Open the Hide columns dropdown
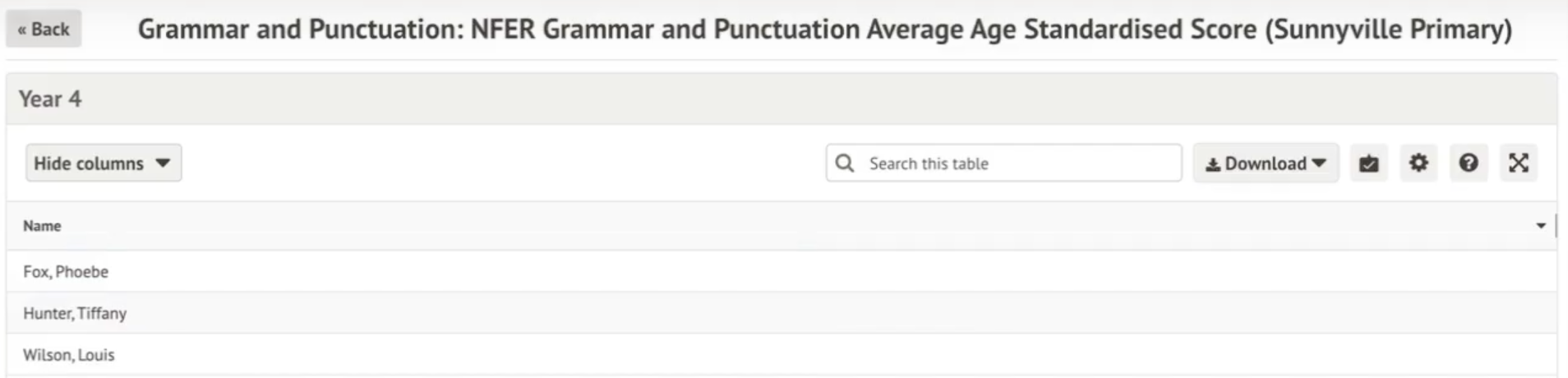1568x378 pixels. (x=103, y=164)
